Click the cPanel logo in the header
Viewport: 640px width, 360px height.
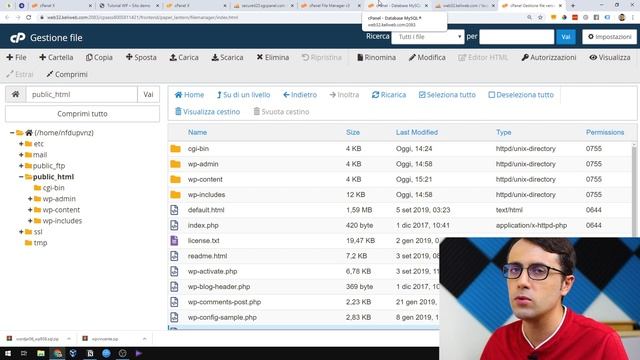point(18,38)
